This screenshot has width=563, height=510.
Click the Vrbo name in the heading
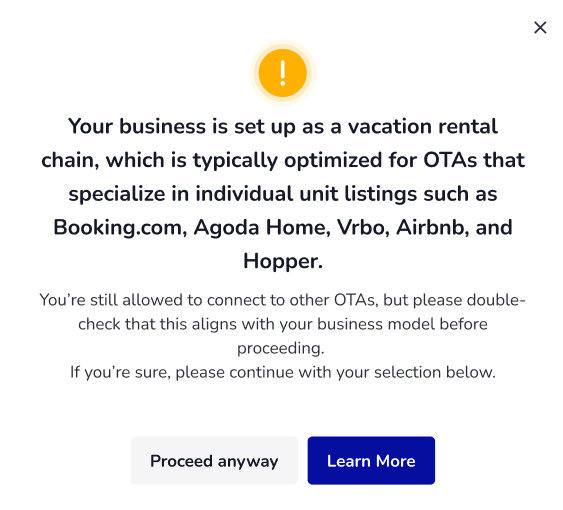[x=363, y=227]
